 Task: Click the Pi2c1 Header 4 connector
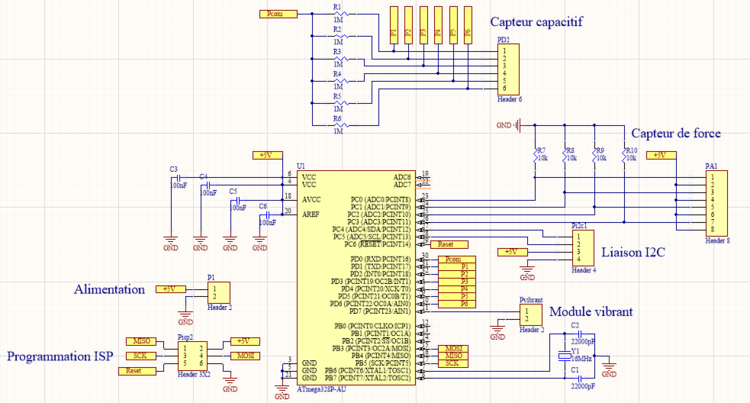tap(581, 247)
